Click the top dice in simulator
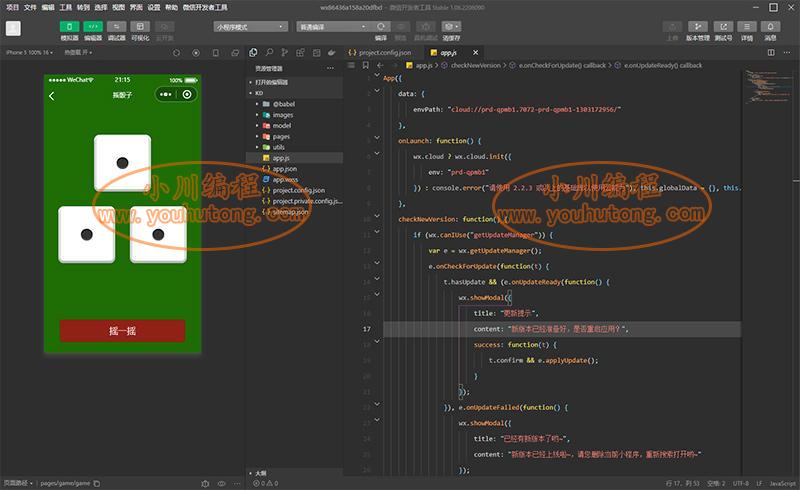Image resolution: width=800 pixels, height=490 pixels. [x=122, y=163]
